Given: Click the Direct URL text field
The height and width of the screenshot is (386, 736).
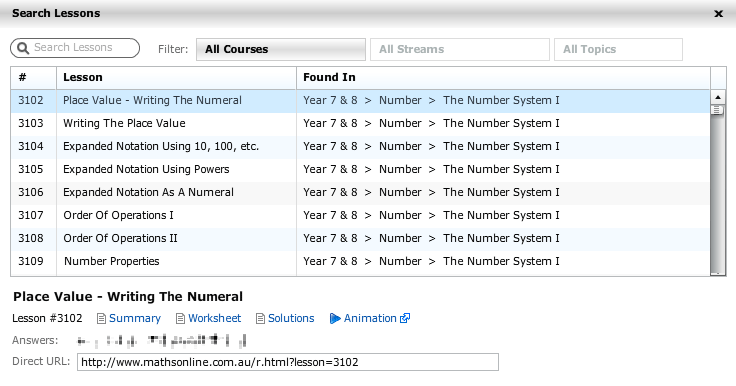Looking at the screenshot, I should [288, 362].
